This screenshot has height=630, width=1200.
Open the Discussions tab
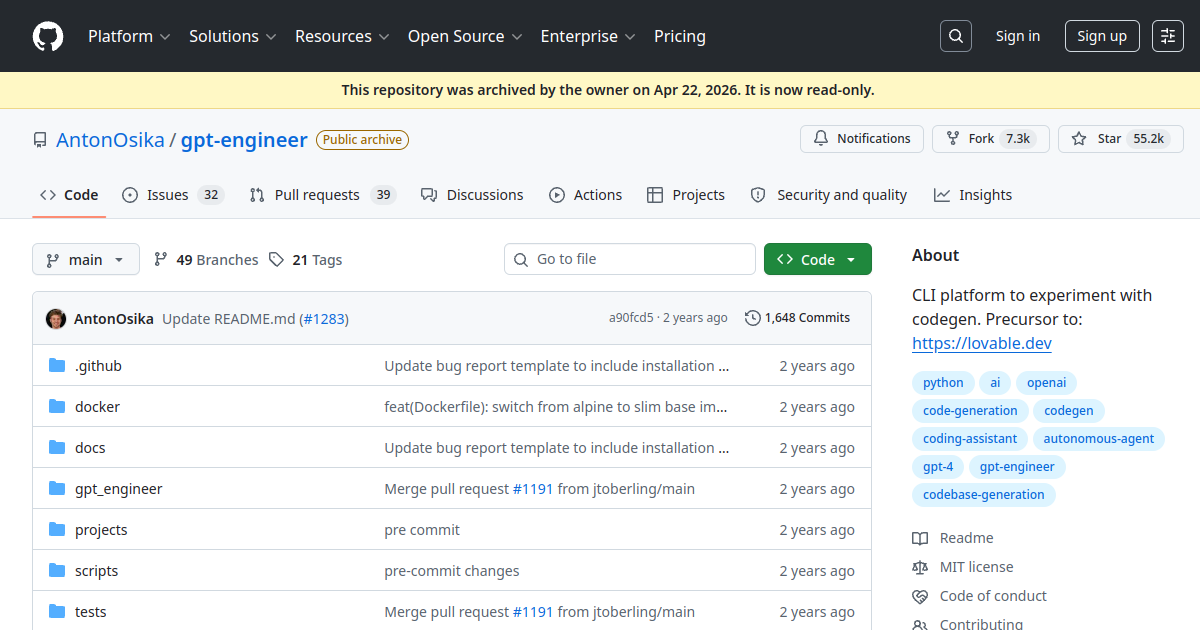pyautogui.click(x=472, y=195)
